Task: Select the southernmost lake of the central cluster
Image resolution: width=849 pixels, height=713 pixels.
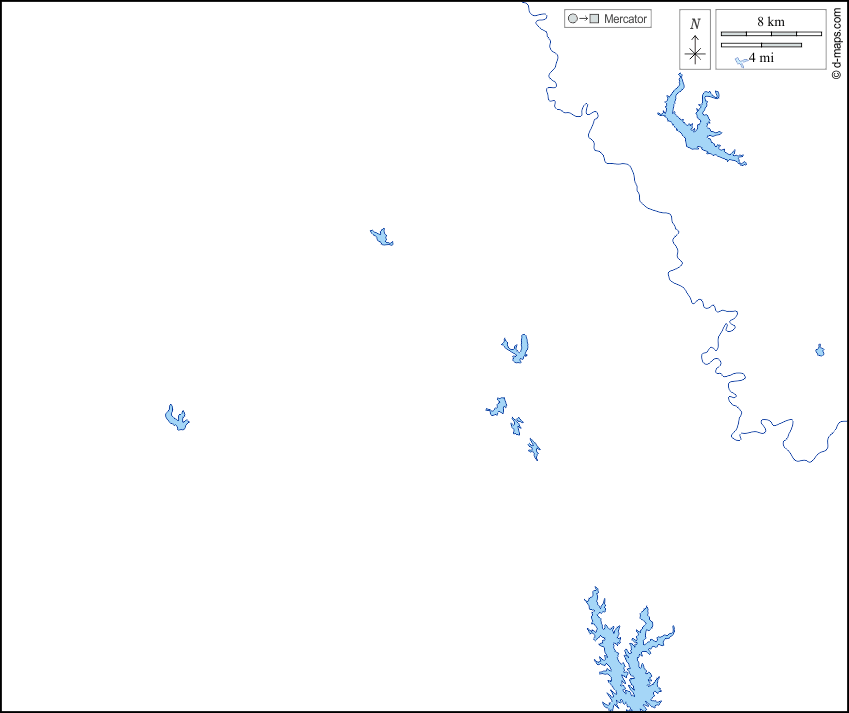Action: coord(534,449)
